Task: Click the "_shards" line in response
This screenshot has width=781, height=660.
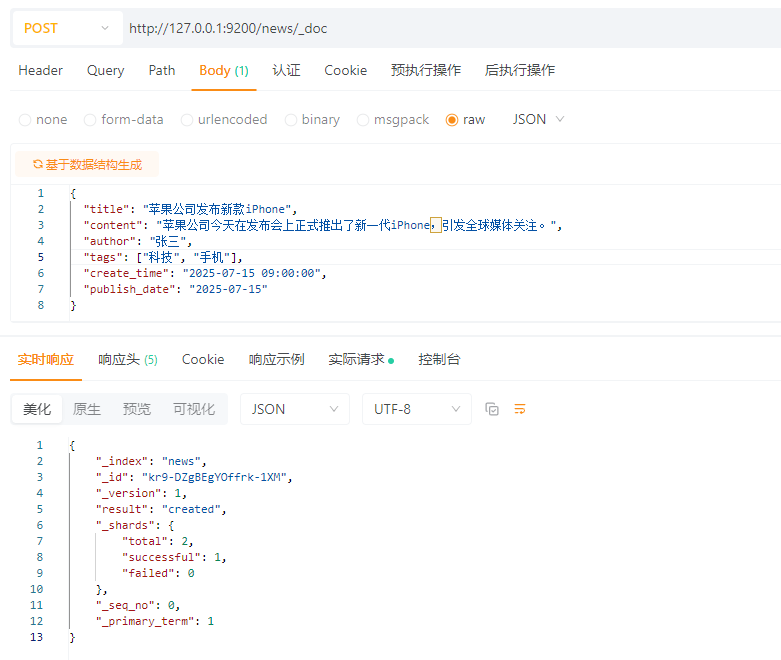Action: [135, 525]
